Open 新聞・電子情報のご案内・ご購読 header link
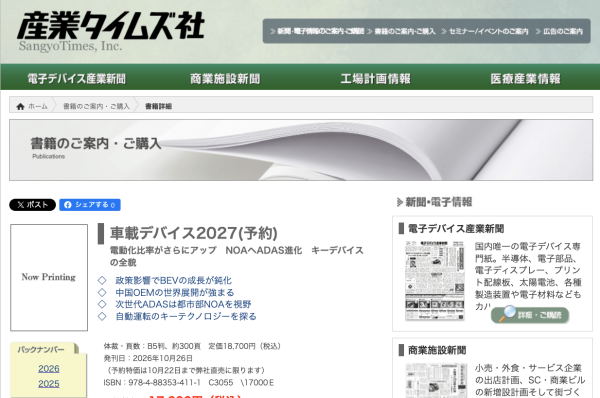Image resolution: width=600 pixels, height=398 pixels. [x=317, y=31]
